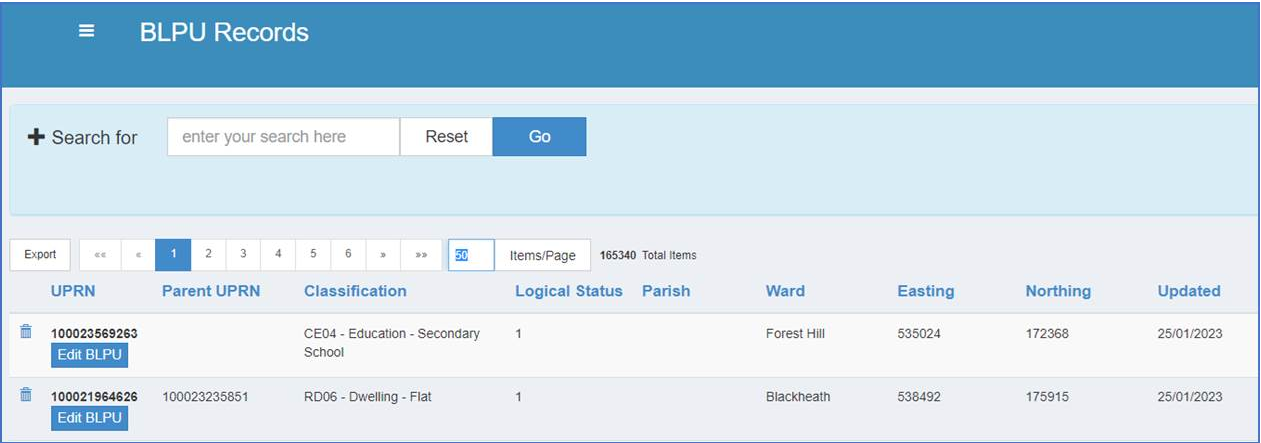This screenshot has width=1261, height=443.
Task: Go to the previous results page
Action: [x=138, y=255]
